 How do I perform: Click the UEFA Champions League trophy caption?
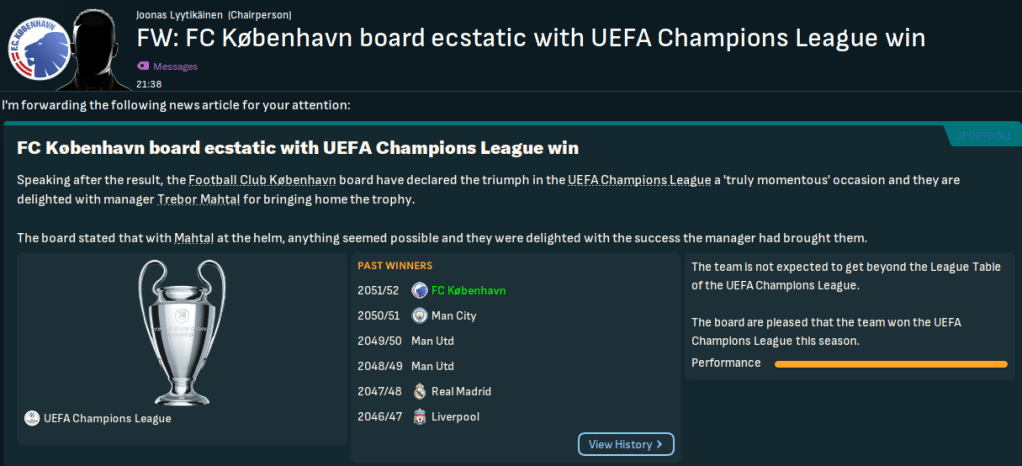click(x=108, y=419)
